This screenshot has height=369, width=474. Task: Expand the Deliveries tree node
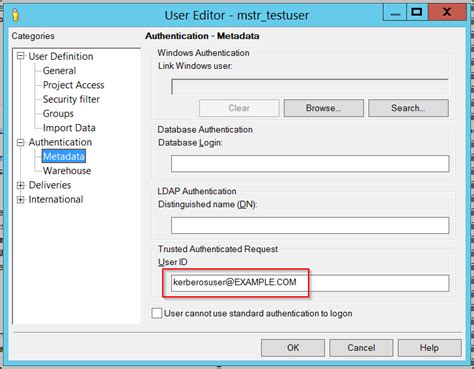click(x=21, y=185)
